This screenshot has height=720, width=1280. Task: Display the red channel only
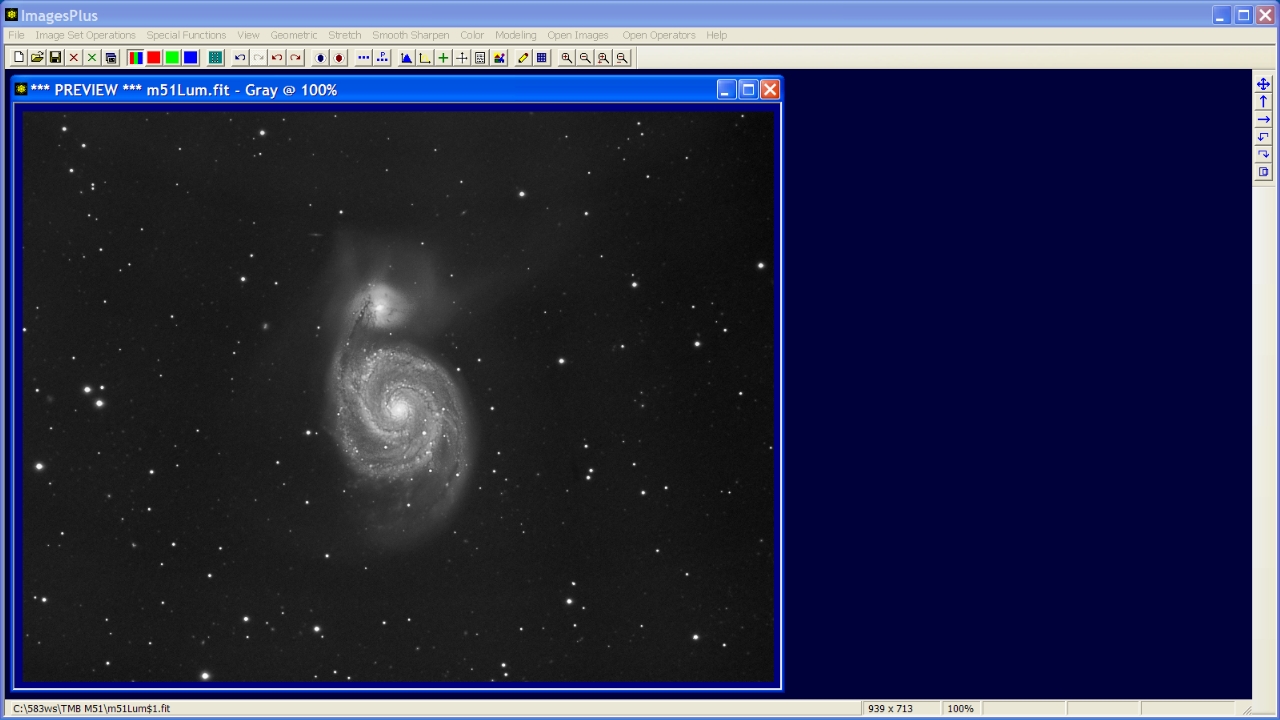click(153, 58)
